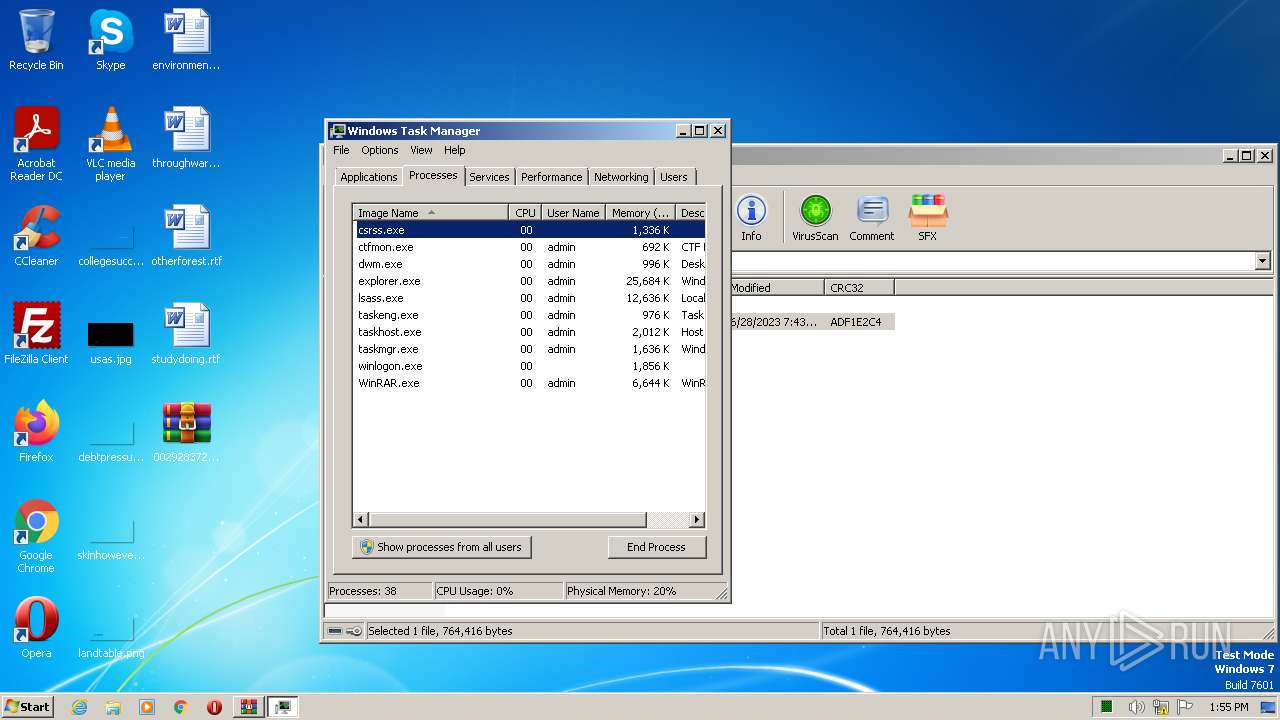Click the volume speaker tray icon

(x=1137, y=707)
